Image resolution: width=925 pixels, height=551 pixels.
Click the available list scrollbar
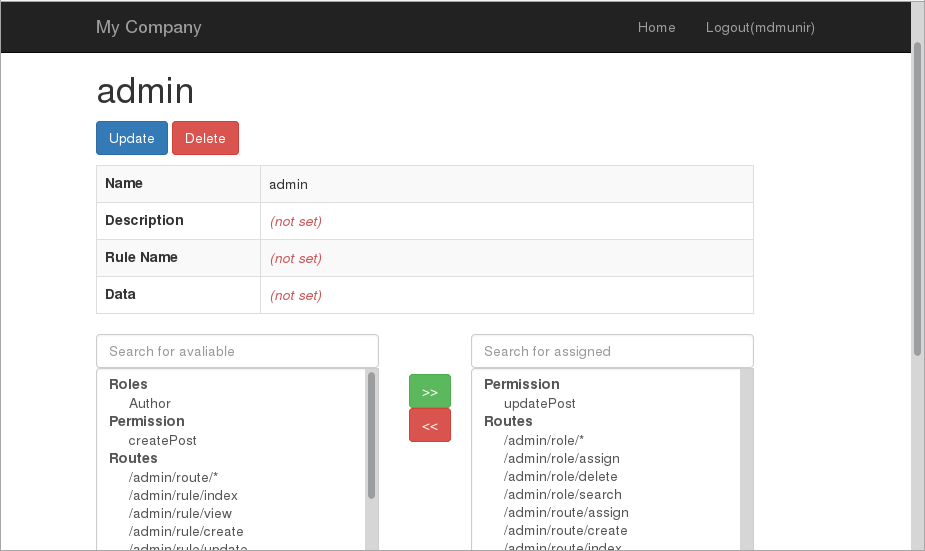tap(372, 436)
